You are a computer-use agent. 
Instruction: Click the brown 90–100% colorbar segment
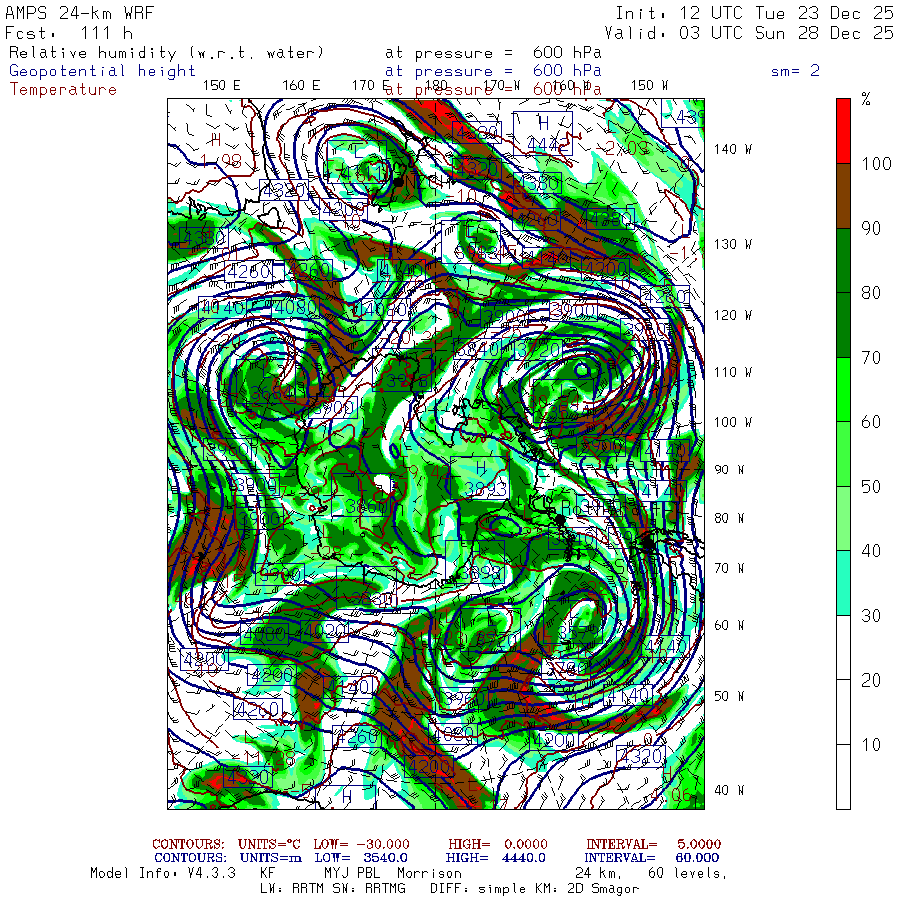843,196
